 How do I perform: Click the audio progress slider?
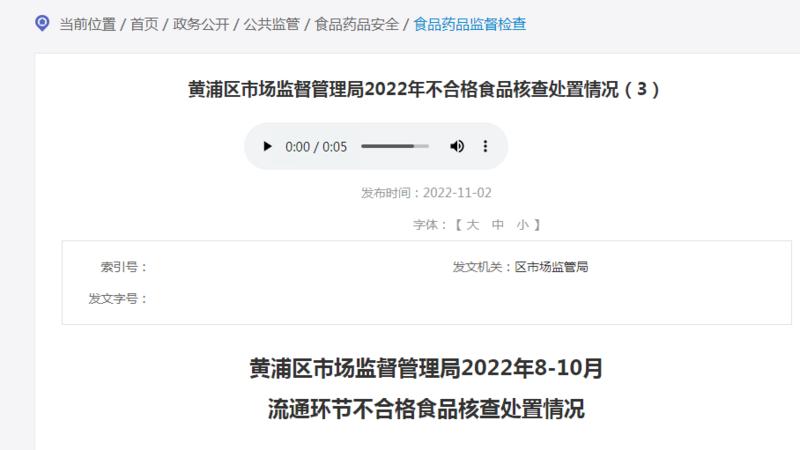pyautogui.click(x=395, y=146)
